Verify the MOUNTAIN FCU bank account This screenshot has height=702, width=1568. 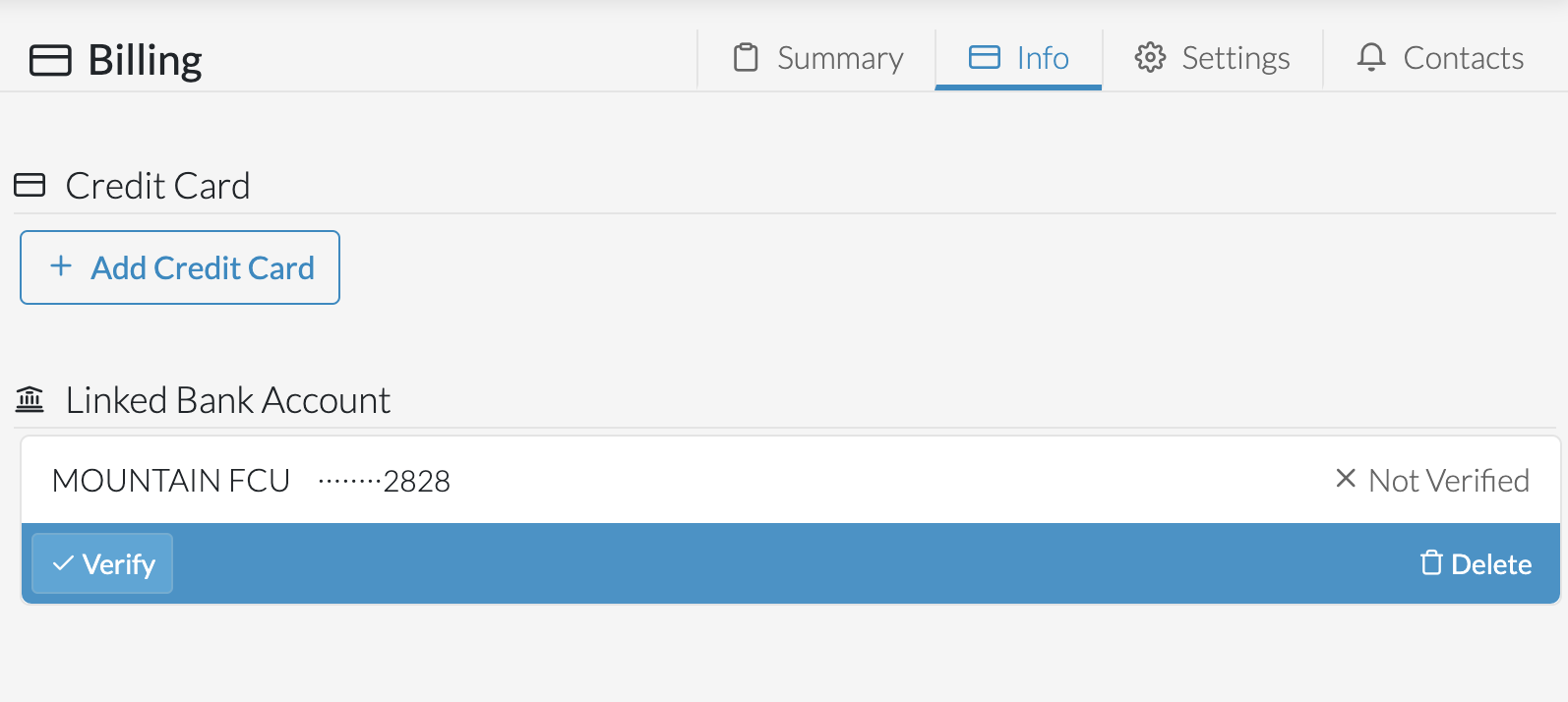[x=101, y=563]
